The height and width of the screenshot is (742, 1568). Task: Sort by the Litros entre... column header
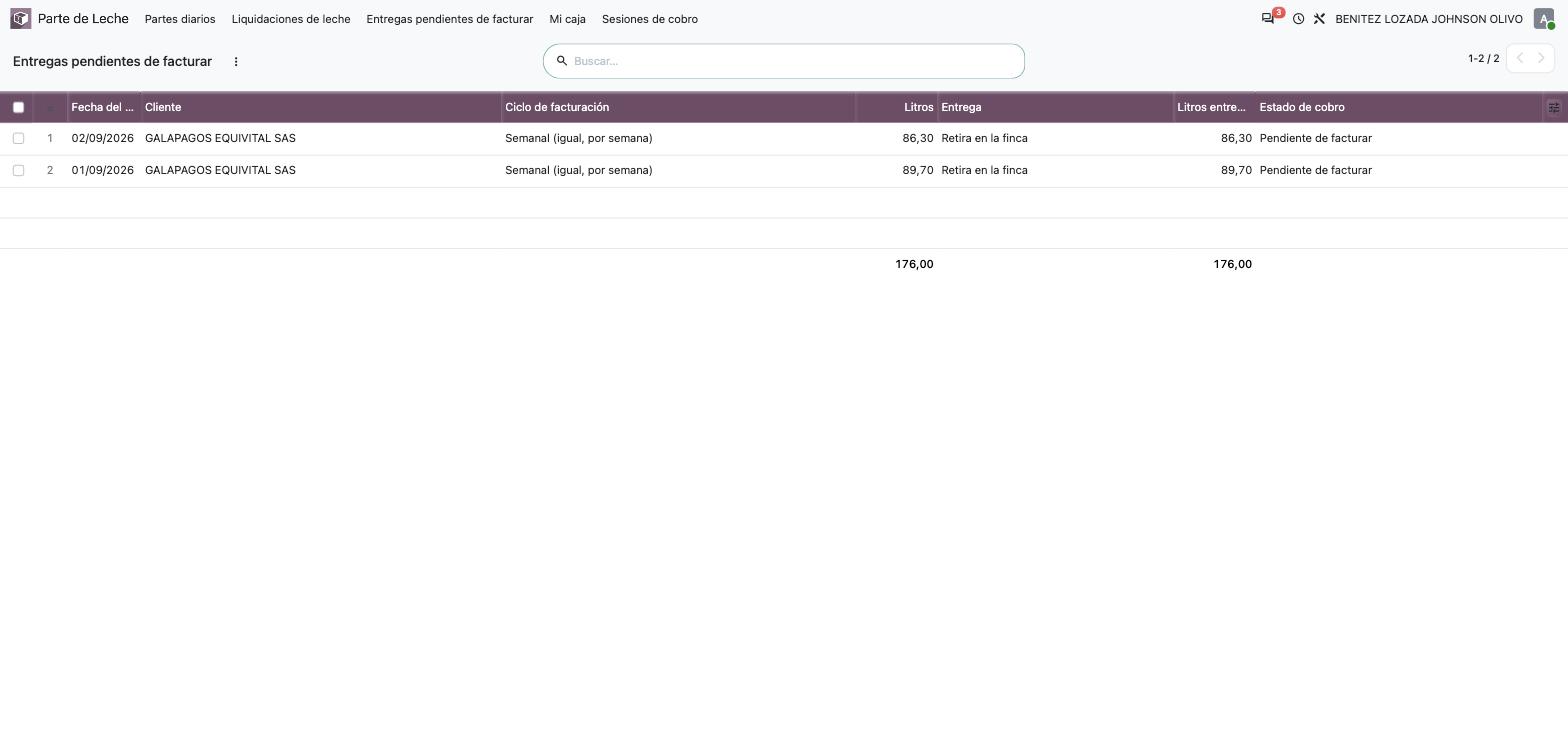(1214, 107)
